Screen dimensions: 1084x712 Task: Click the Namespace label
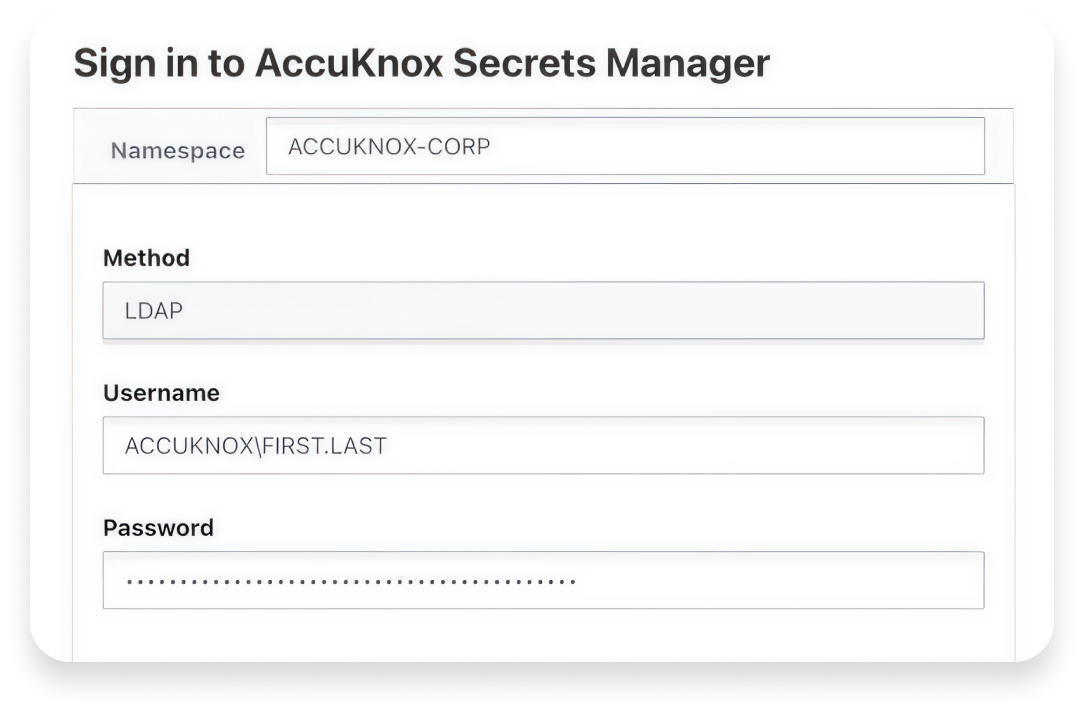(x=178, y=150)
